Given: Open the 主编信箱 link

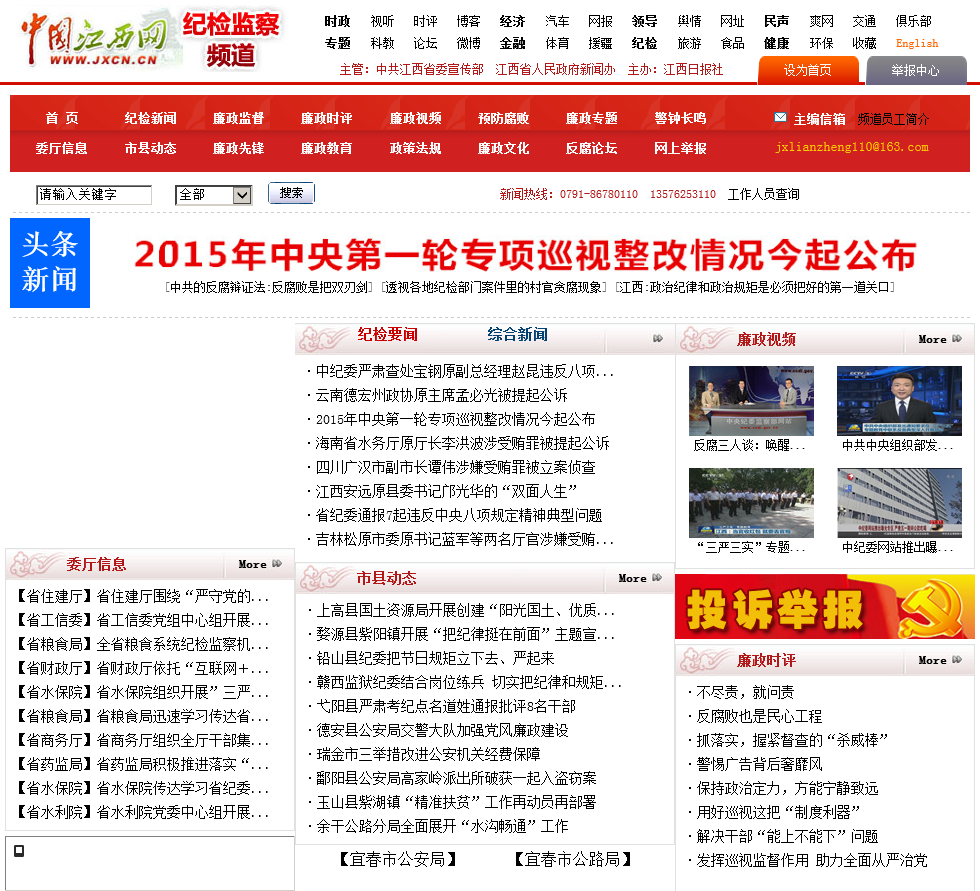Looking at the screenshot, I should click(x=819, y=119).
